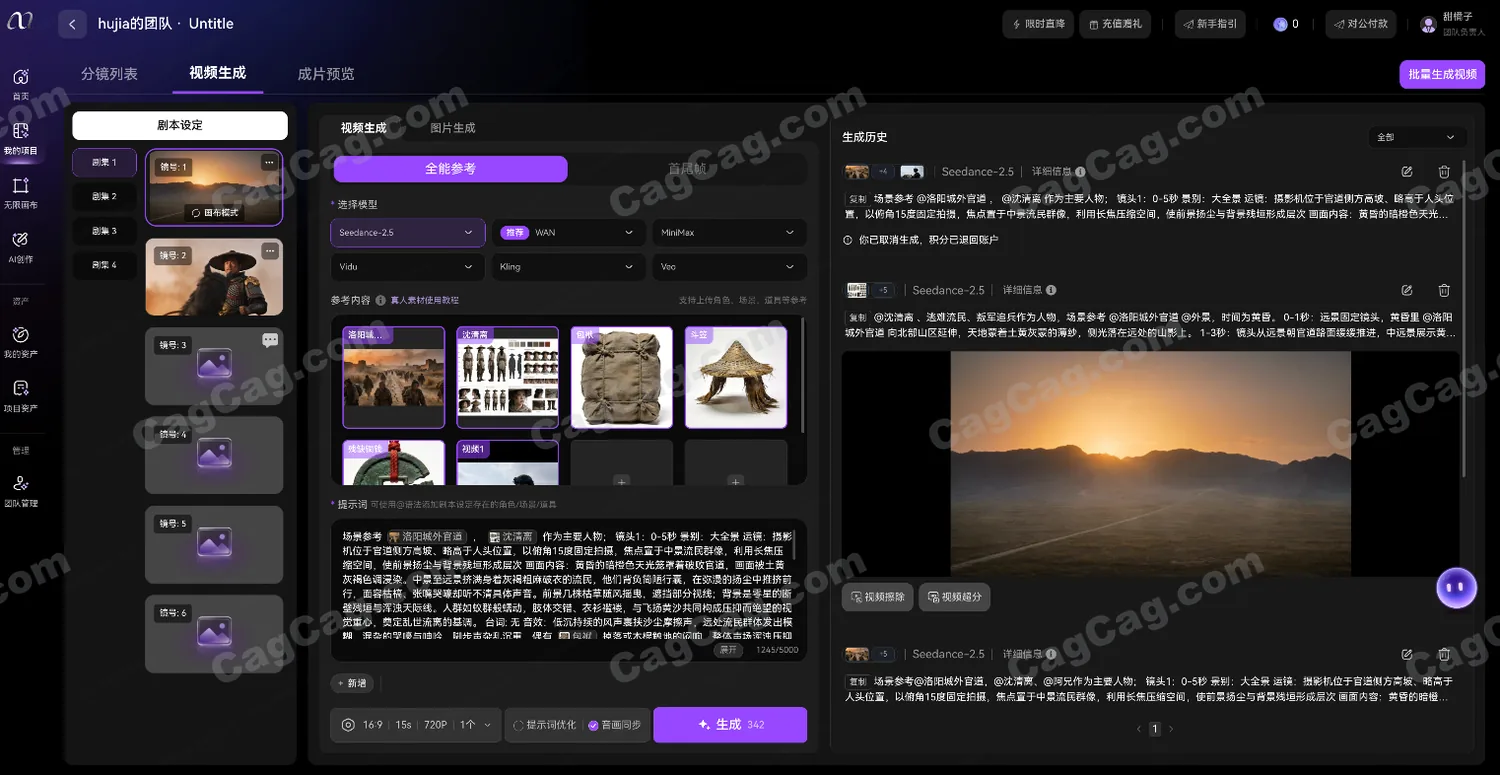The width and height of the screenshot is (1500, 775).
Task: Expand the MiniMax model dropdown
Action: tap(729, 233)
